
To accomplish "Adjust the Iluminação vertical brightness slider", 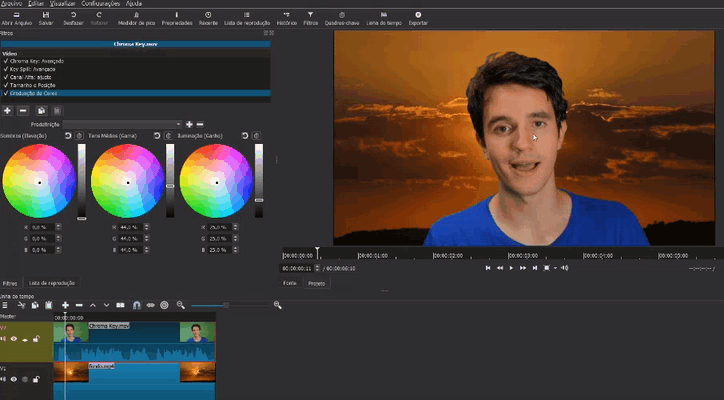I will pos(259,181).
